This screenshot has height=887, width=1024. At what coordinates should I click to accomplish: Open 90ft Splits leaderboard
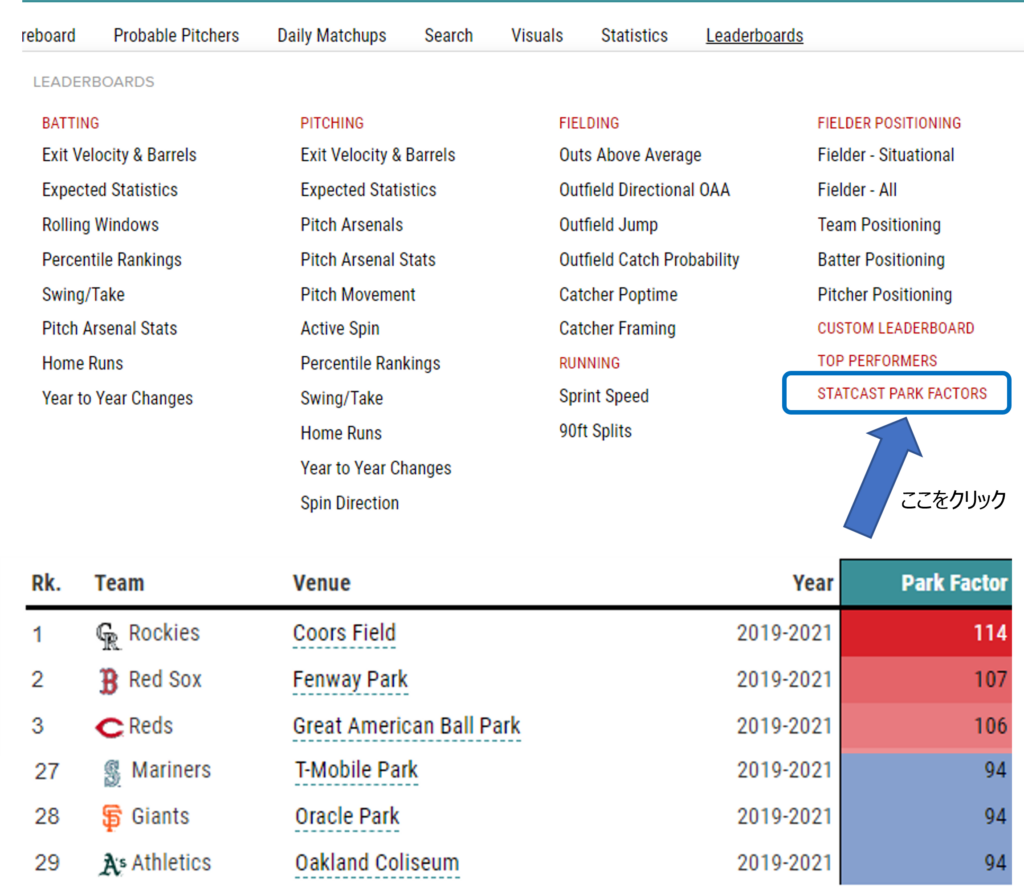pos(595,431)
